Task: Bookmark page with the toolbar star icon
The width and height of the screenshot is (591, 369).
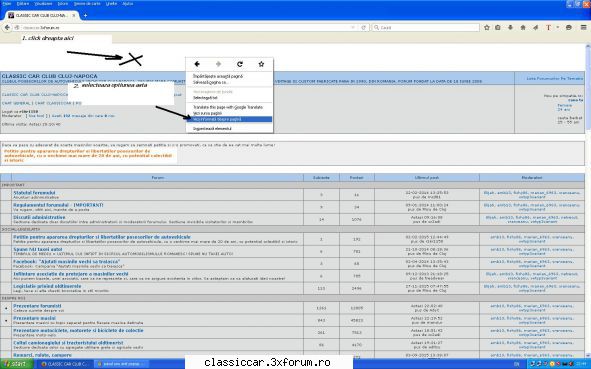Action: [487, 28]
